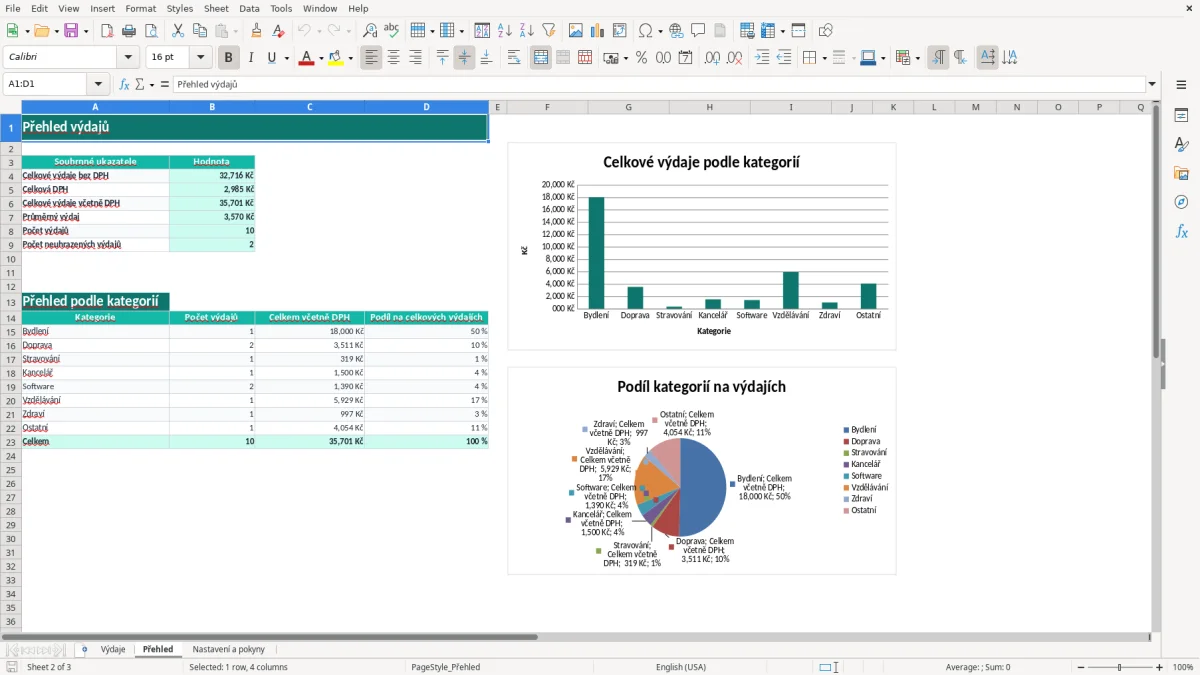Insert a chart from the toolbar
This screenshot has height=675, width=1200.
tap(598, 31)
